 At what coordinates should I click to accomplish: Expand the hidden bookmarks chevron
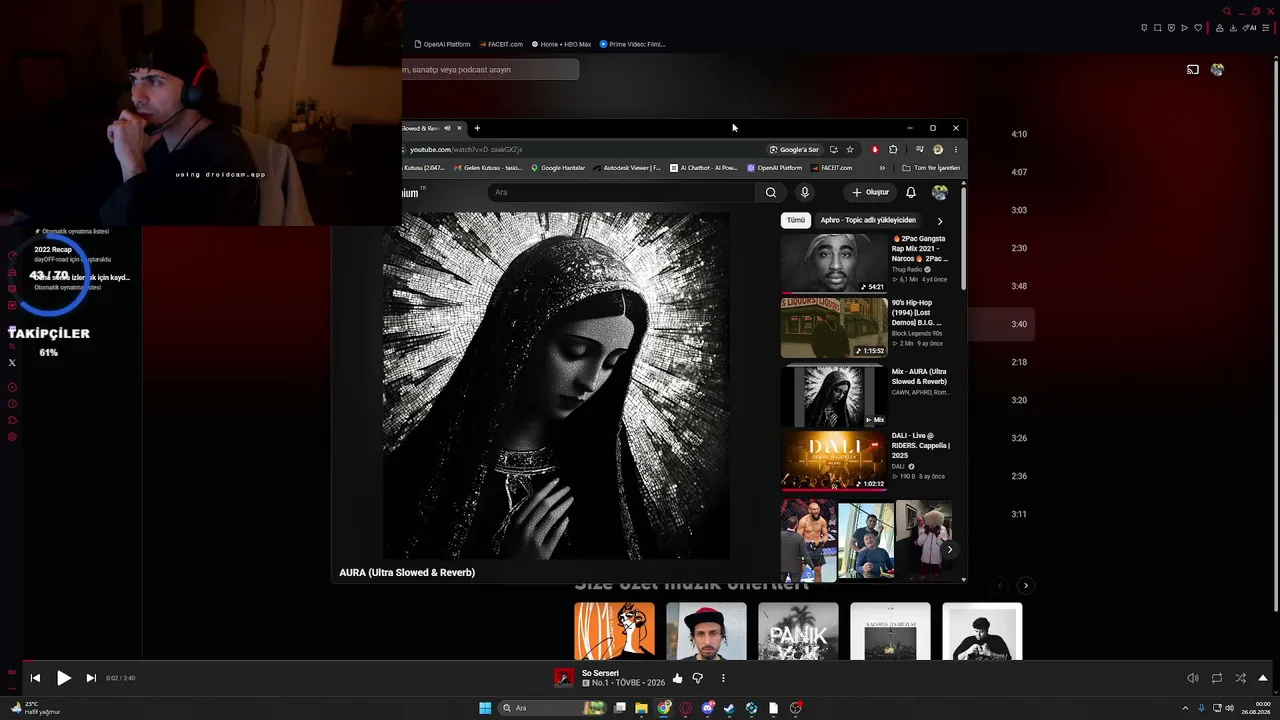coord(882,168)
